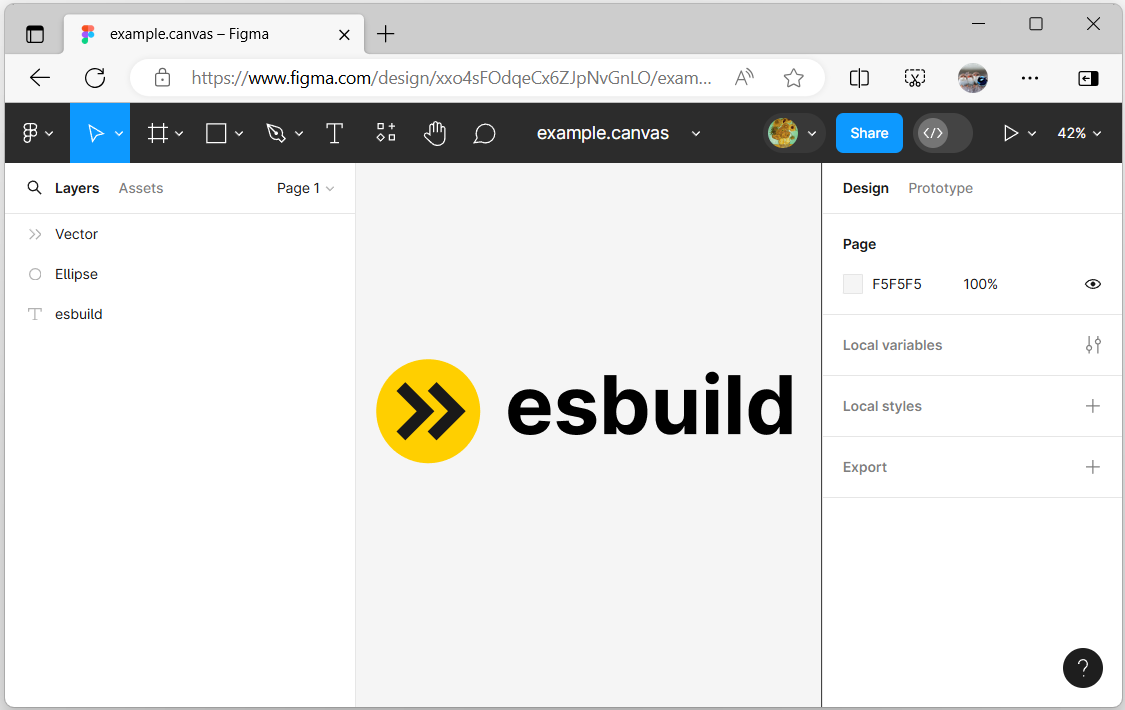Select the Text tool
Image resolution: width=1125 pixels, height=710 pixels.
(x=334, y=133)
